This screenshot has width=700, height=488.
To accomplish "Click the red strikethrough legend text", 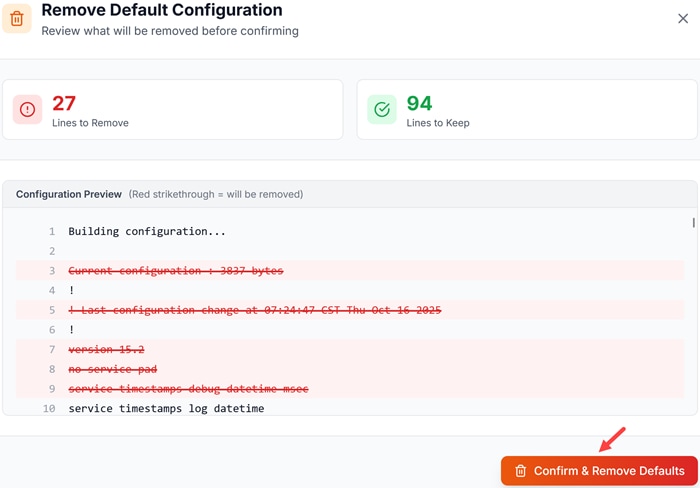I will pyautogui.click(x=215, y=194).
